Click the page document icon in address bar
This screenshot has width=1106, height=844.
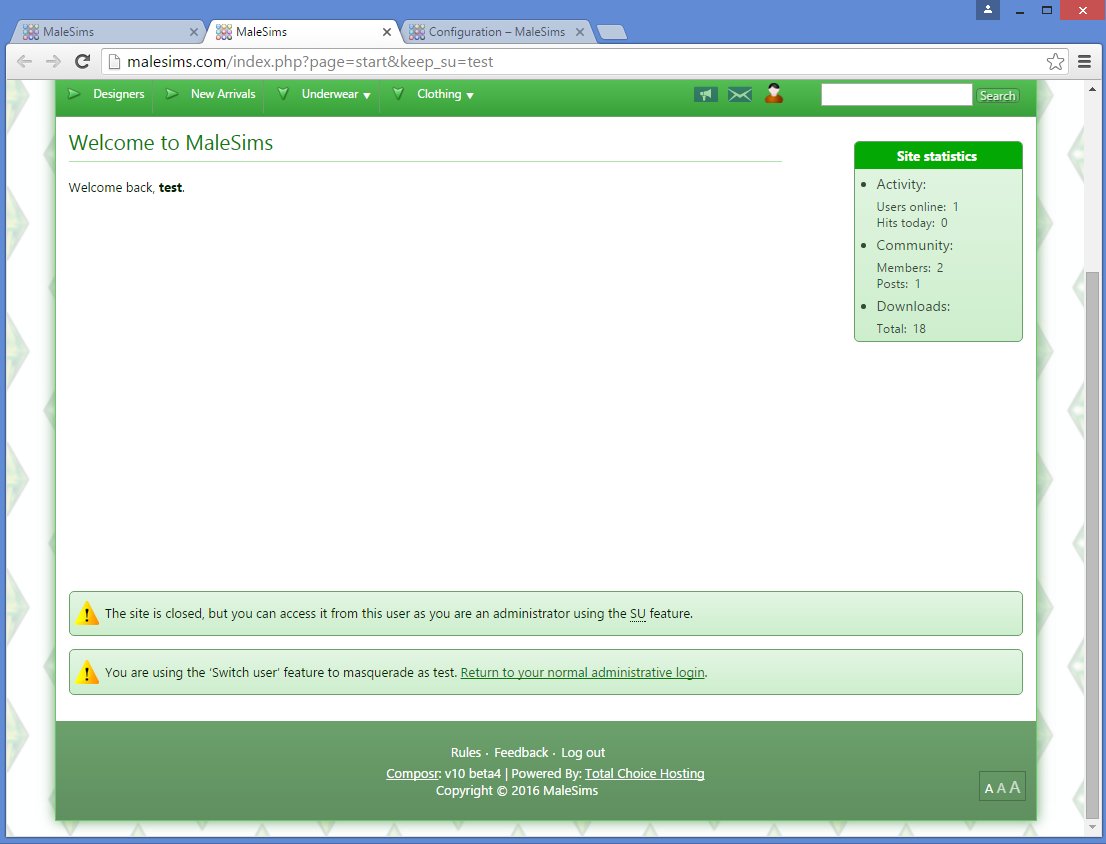click(x=114, y=61)
